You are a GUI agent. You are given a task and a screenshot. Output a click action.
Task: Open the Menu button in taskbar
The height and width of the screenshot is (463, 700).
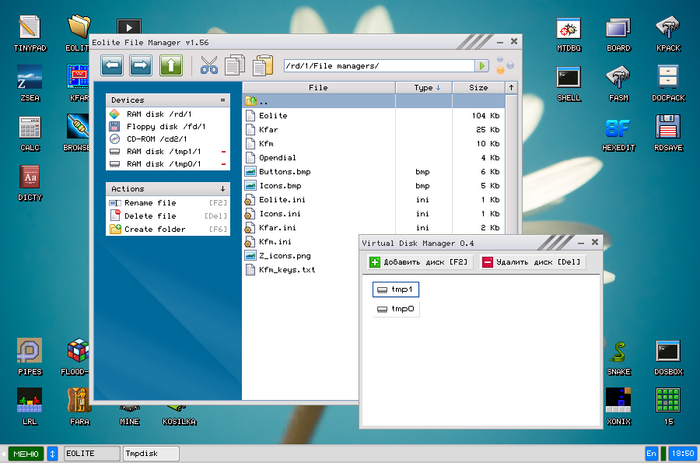coord(26,453)
